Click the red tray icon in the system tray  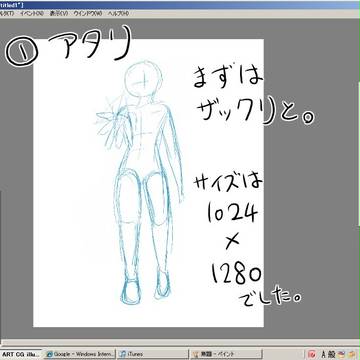[312, 354]
